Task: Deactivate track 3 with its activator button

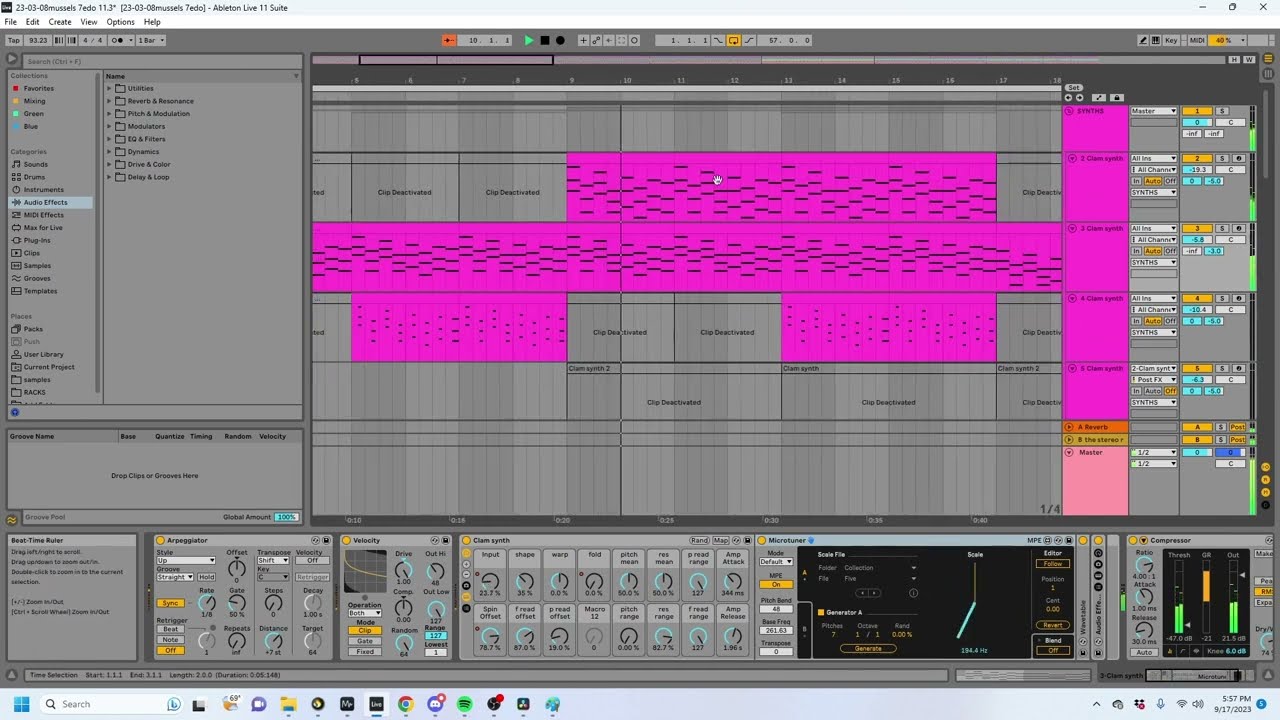Action: point(1197,228)
